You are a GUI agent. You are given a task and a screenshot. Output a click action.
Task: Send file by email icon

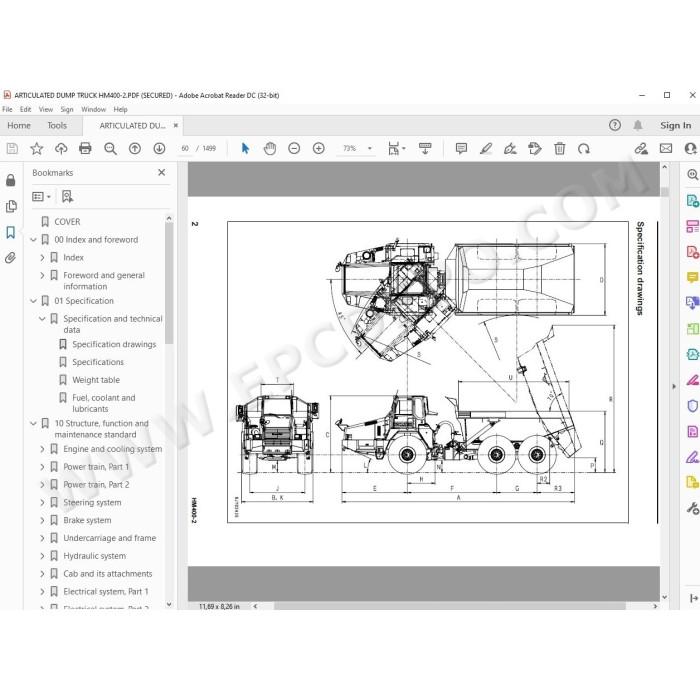tap(666, 148)
